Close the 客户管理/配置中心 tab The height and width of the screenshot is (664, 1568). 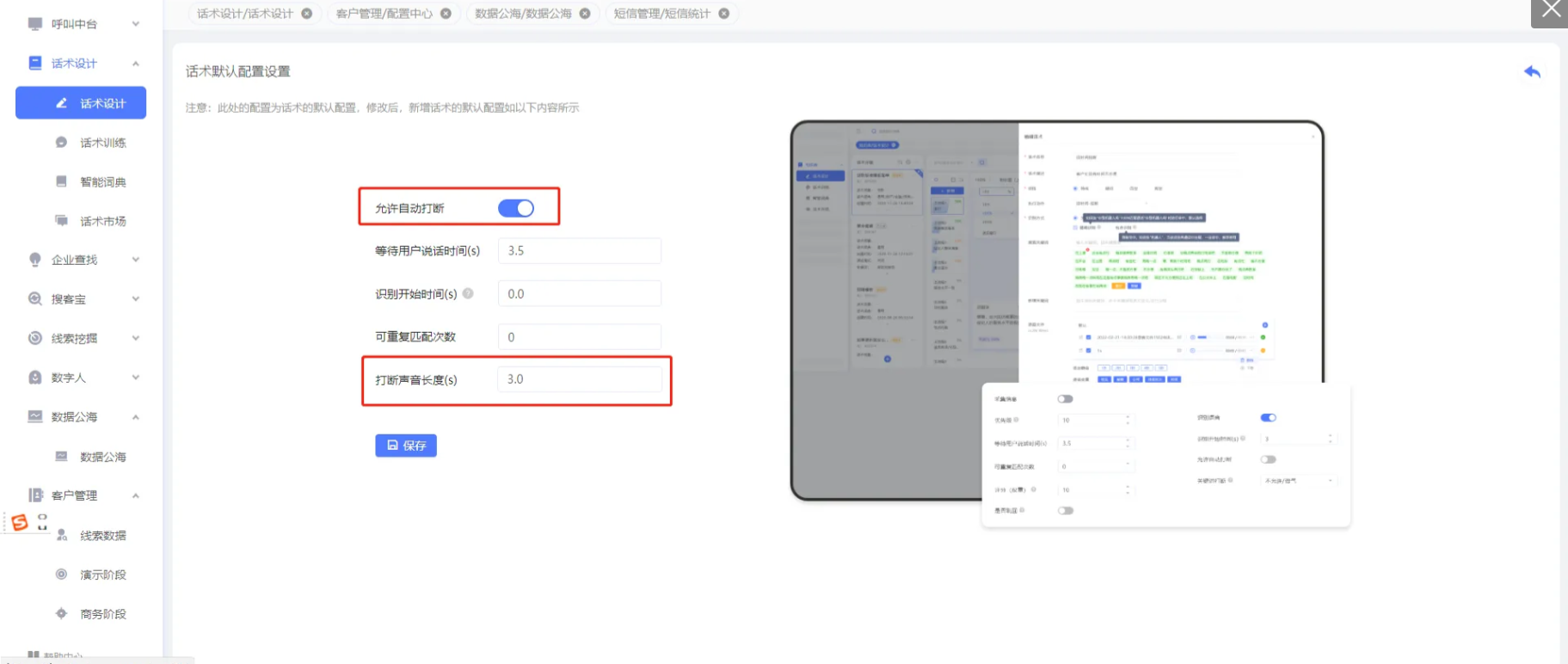446,14
